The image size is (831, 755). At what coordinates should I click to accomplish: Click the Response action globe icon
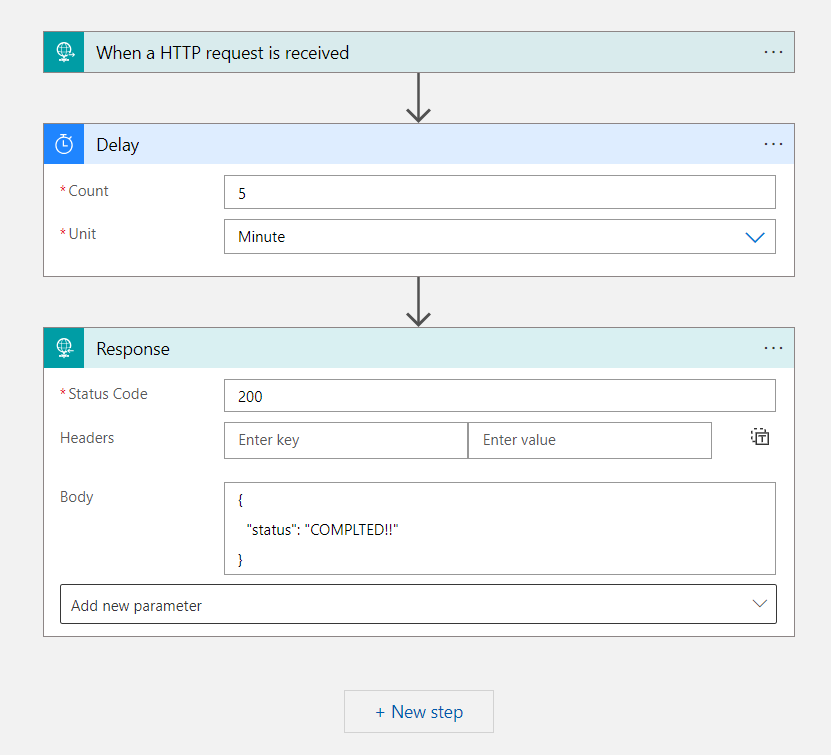[x=64, y=348]
